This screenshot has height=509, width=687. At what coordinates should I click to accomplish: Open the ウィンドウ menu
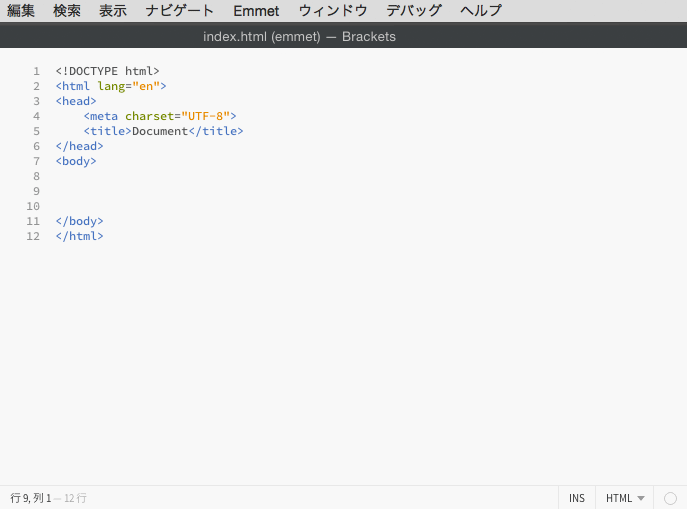(x=333, y=11)
